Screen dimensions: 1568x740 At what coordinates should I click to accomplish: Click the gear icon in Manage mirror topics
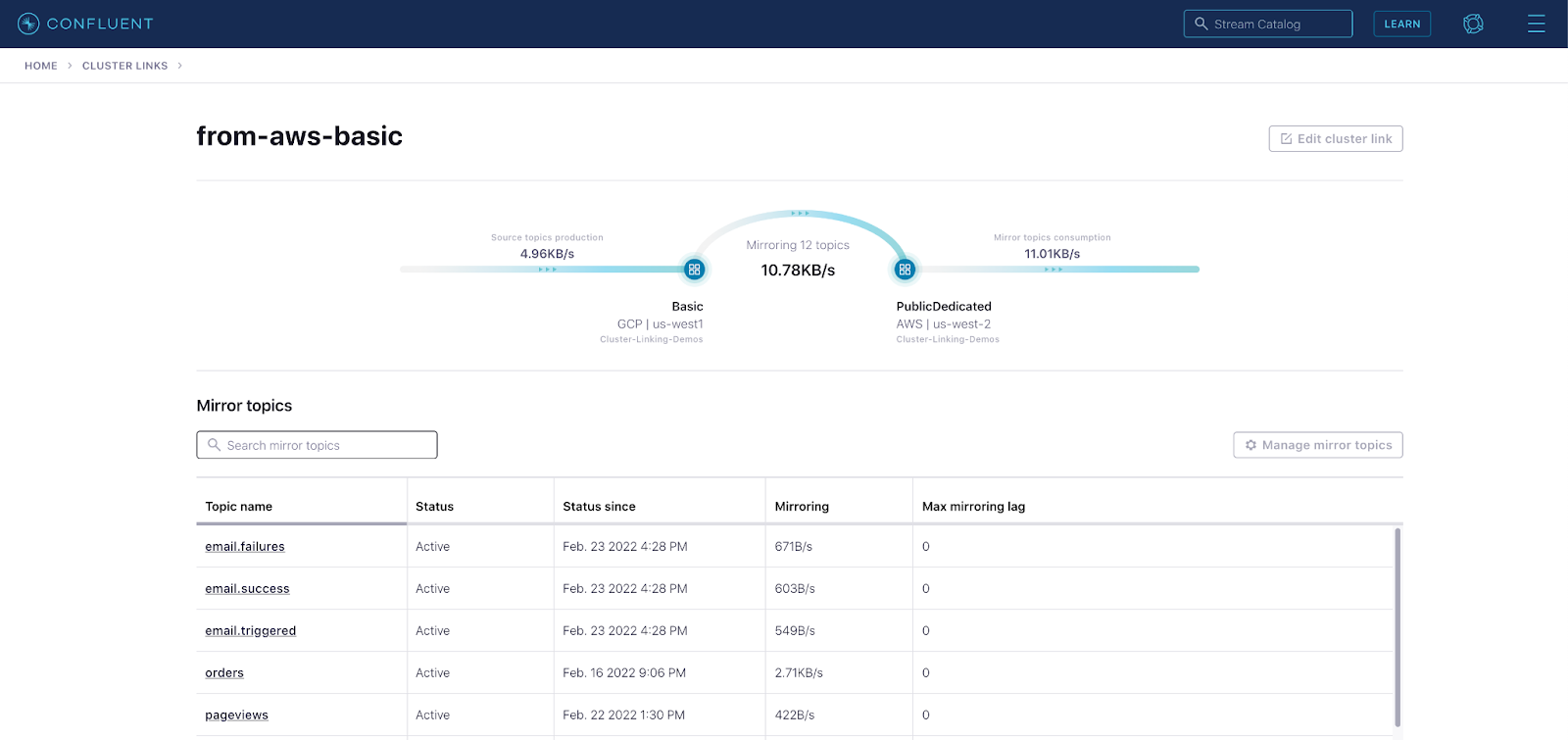1250,445
